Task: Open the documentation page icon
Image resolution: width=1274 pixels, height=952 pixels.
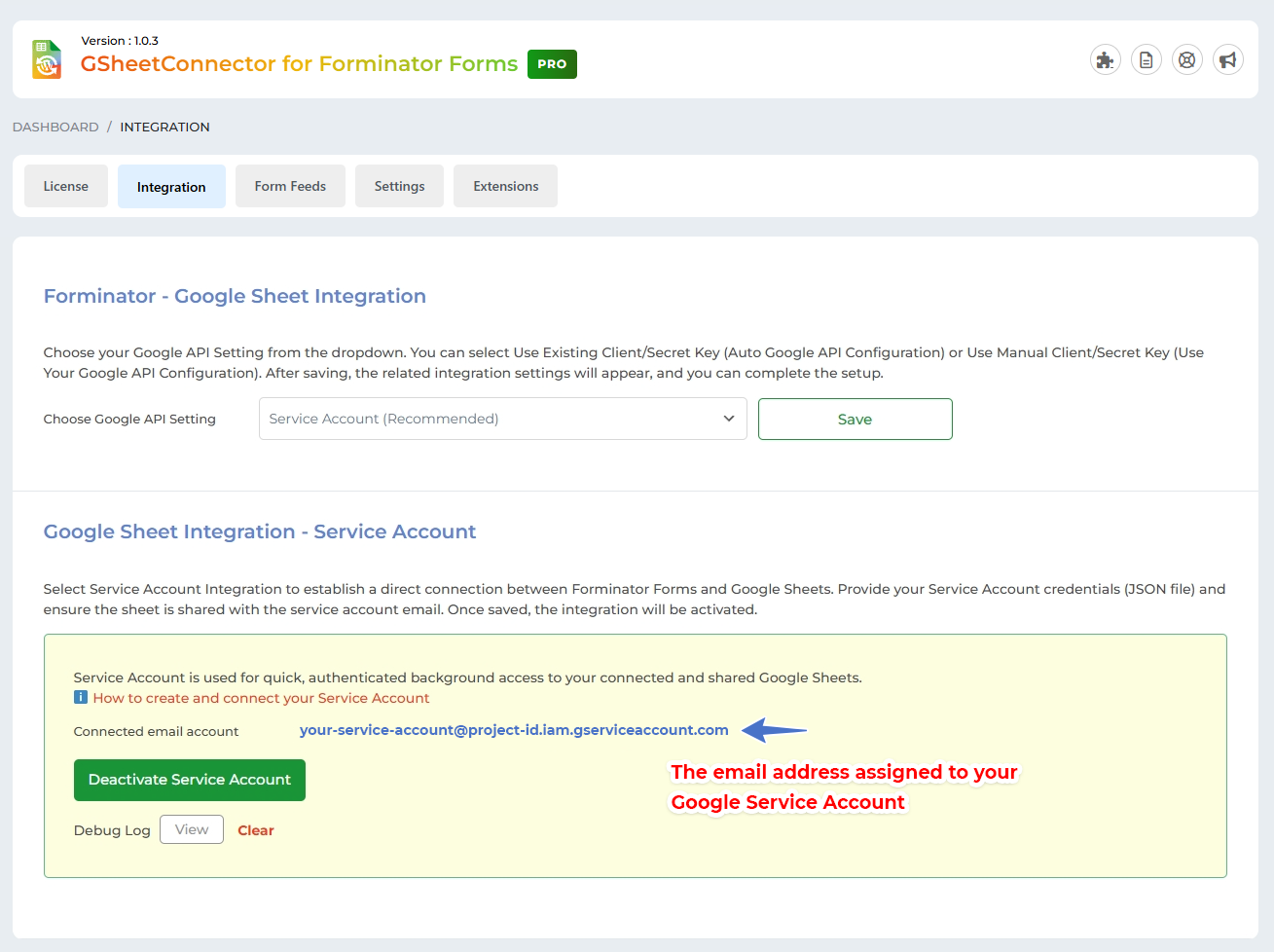Action: point(1146,60)
